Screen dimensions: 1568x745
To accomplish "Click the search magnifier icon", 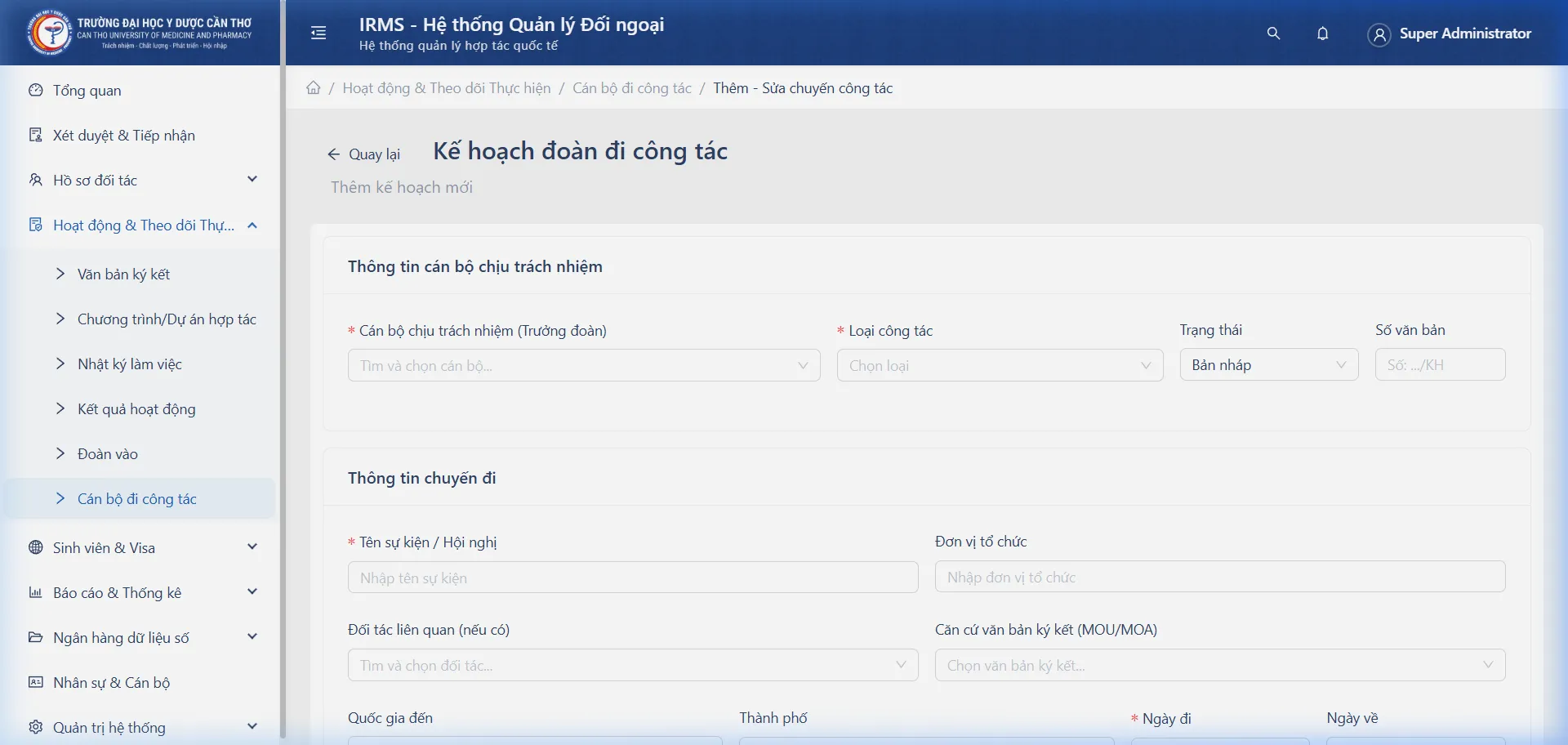I will point(1273,33).
